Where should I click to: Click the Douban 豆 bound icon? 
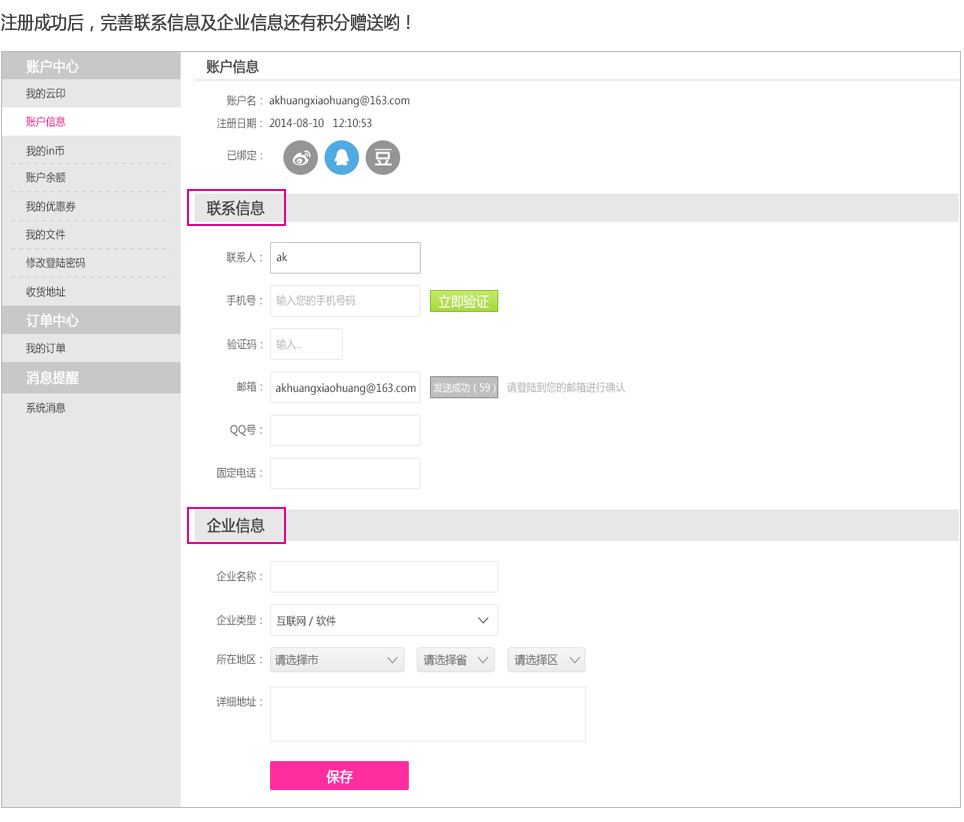[382, 157]
